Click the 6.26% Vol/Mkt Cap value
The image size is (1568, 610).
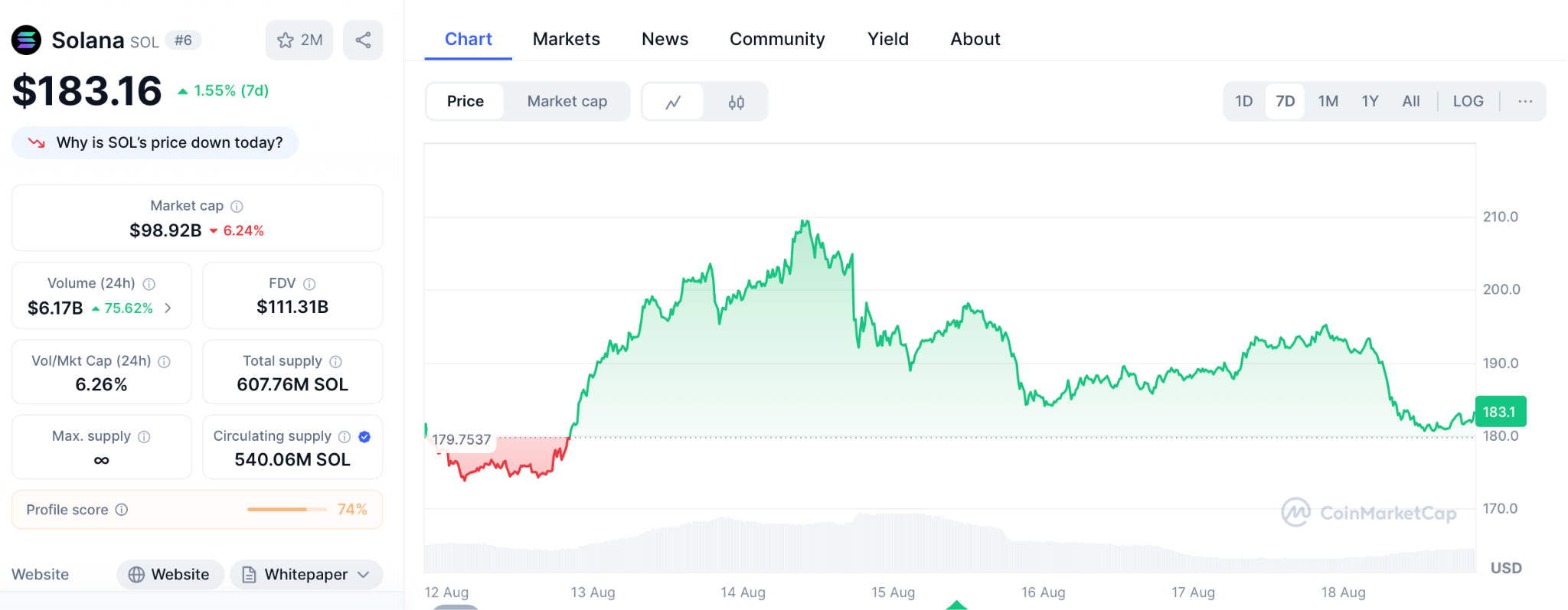(x=101, y=384)
